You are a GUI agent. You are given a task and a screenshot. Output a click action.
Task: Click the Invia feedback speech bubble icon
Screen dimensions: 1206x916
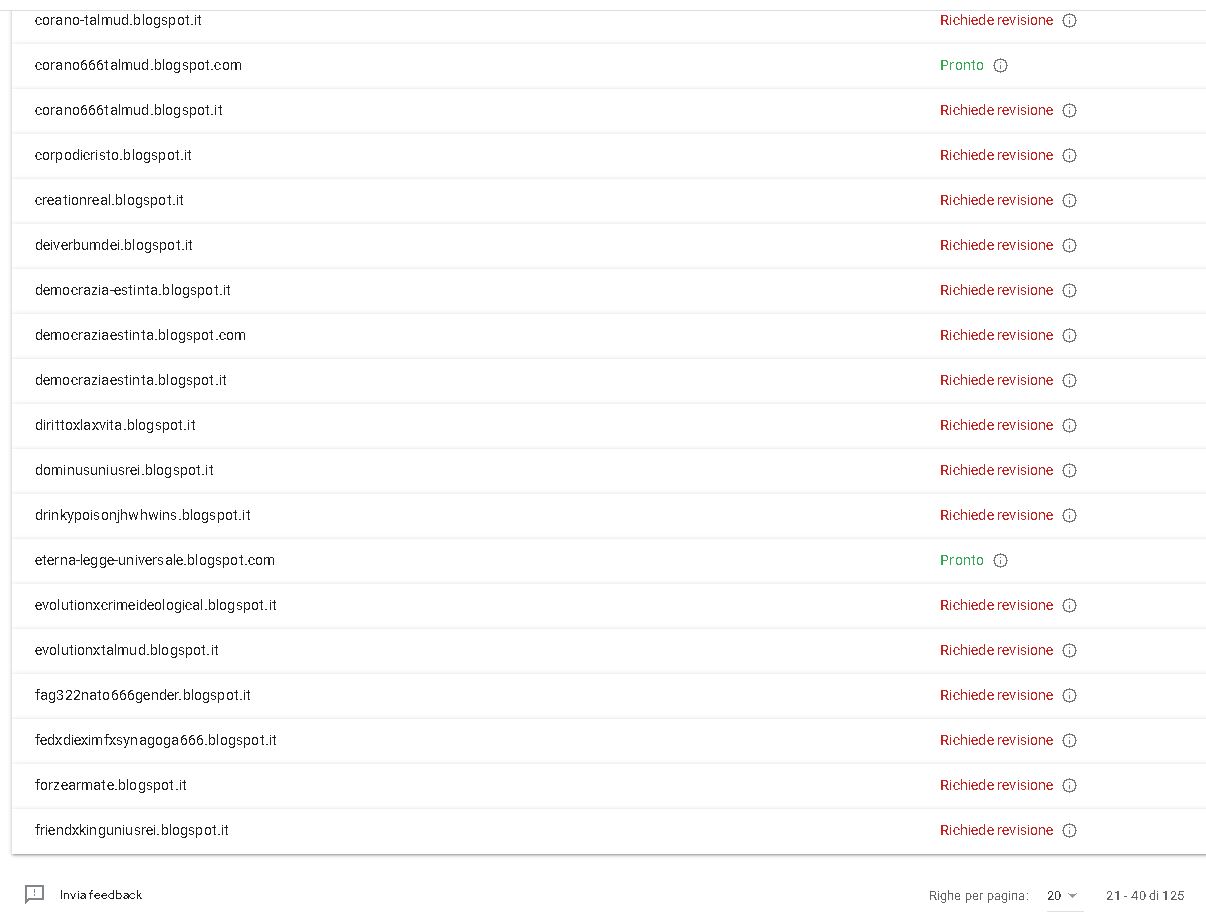tap(35, 894)
